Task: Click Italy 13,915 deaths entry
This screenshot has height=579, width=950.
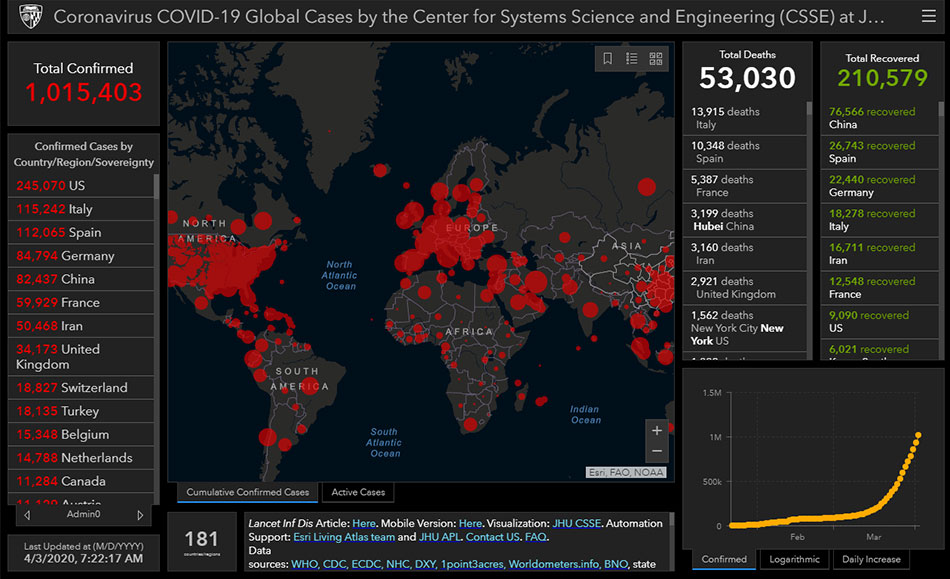Action: pyautogui.click(x=745, y=118)
